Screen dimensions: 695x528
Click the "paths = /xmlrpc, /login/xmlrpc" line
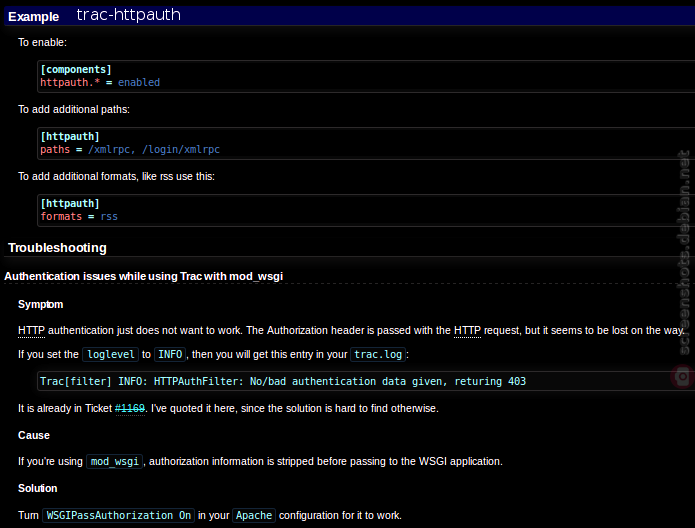130,149
